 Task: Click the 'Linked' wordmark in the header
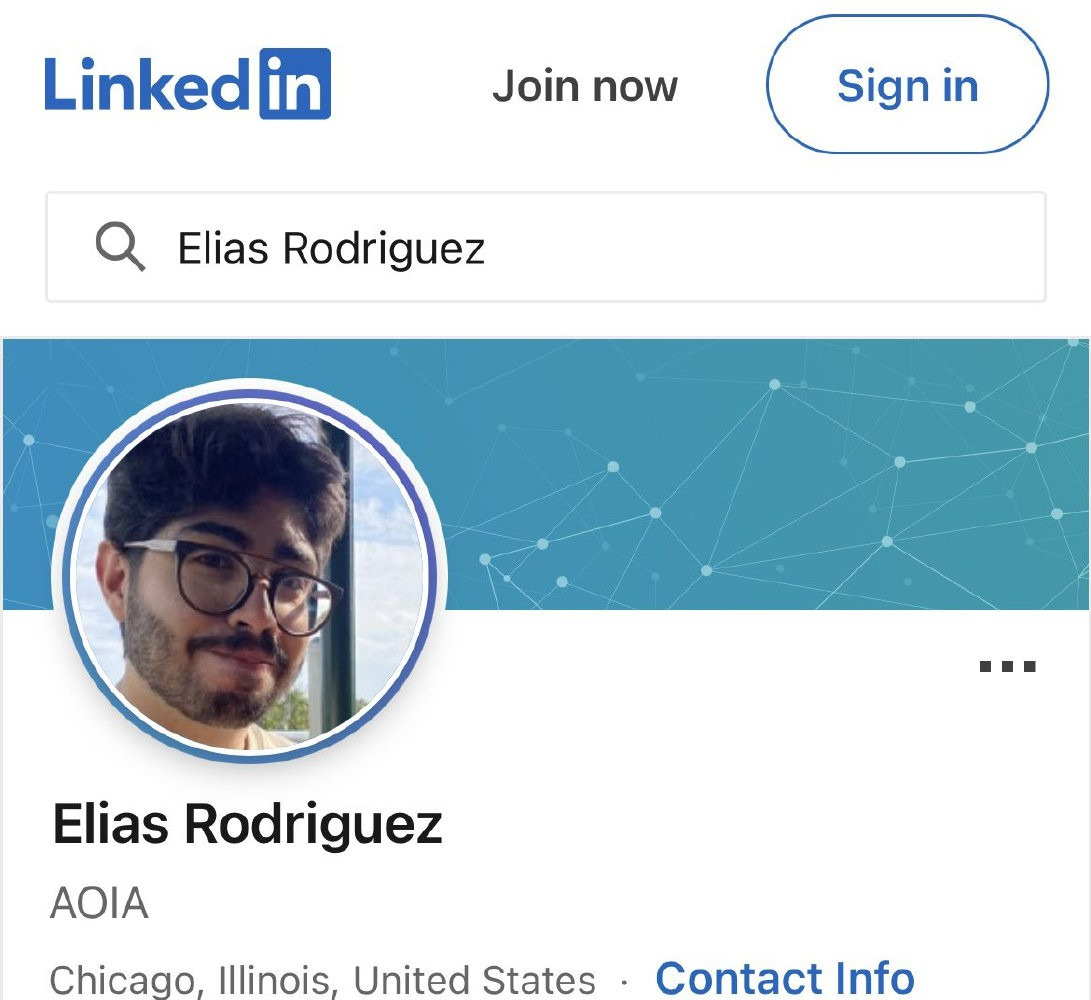pyautogui.click(x=146, y=84)
